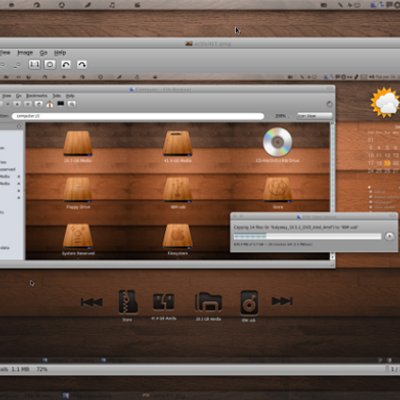400x400 pixels.
Task: Click the zoom out magnifier in viewer toolbar
Action: point(17,65)
